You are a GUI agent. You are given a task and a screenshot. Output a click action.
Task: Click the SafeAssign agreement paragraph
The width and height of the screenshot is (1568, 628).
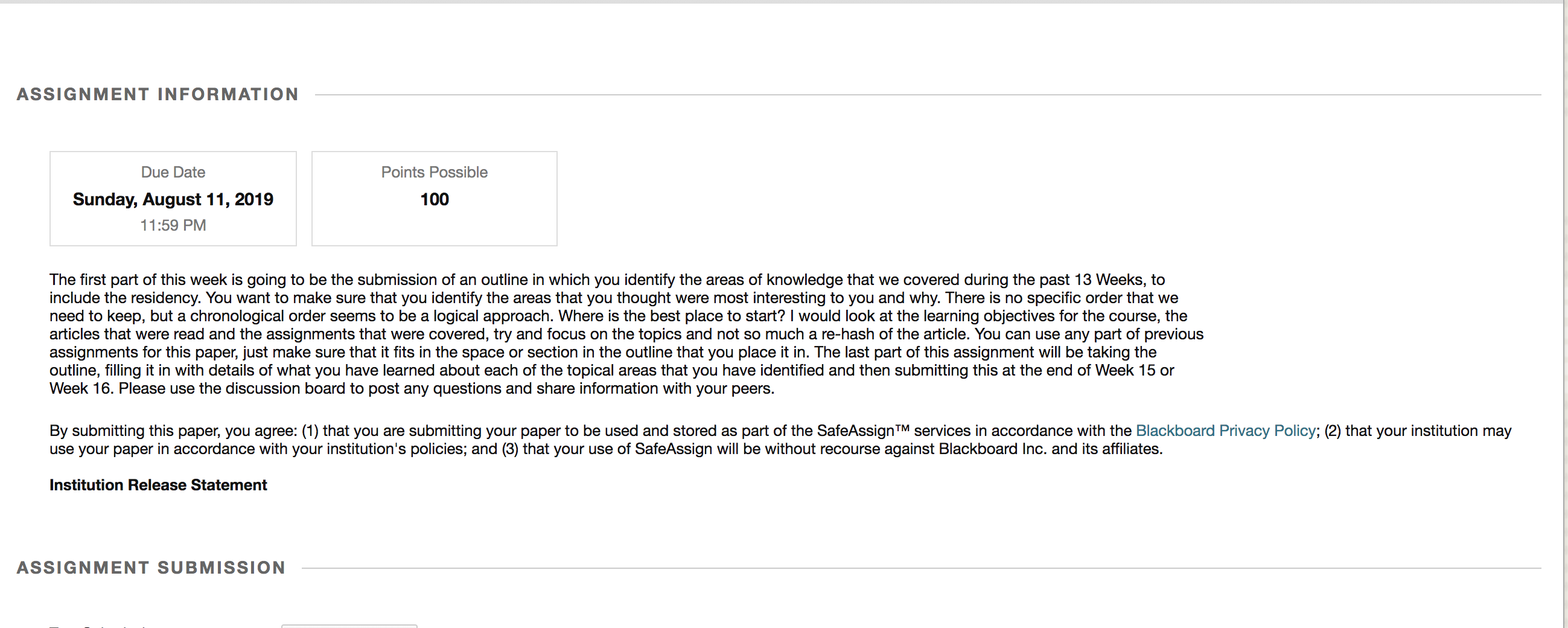780,440
